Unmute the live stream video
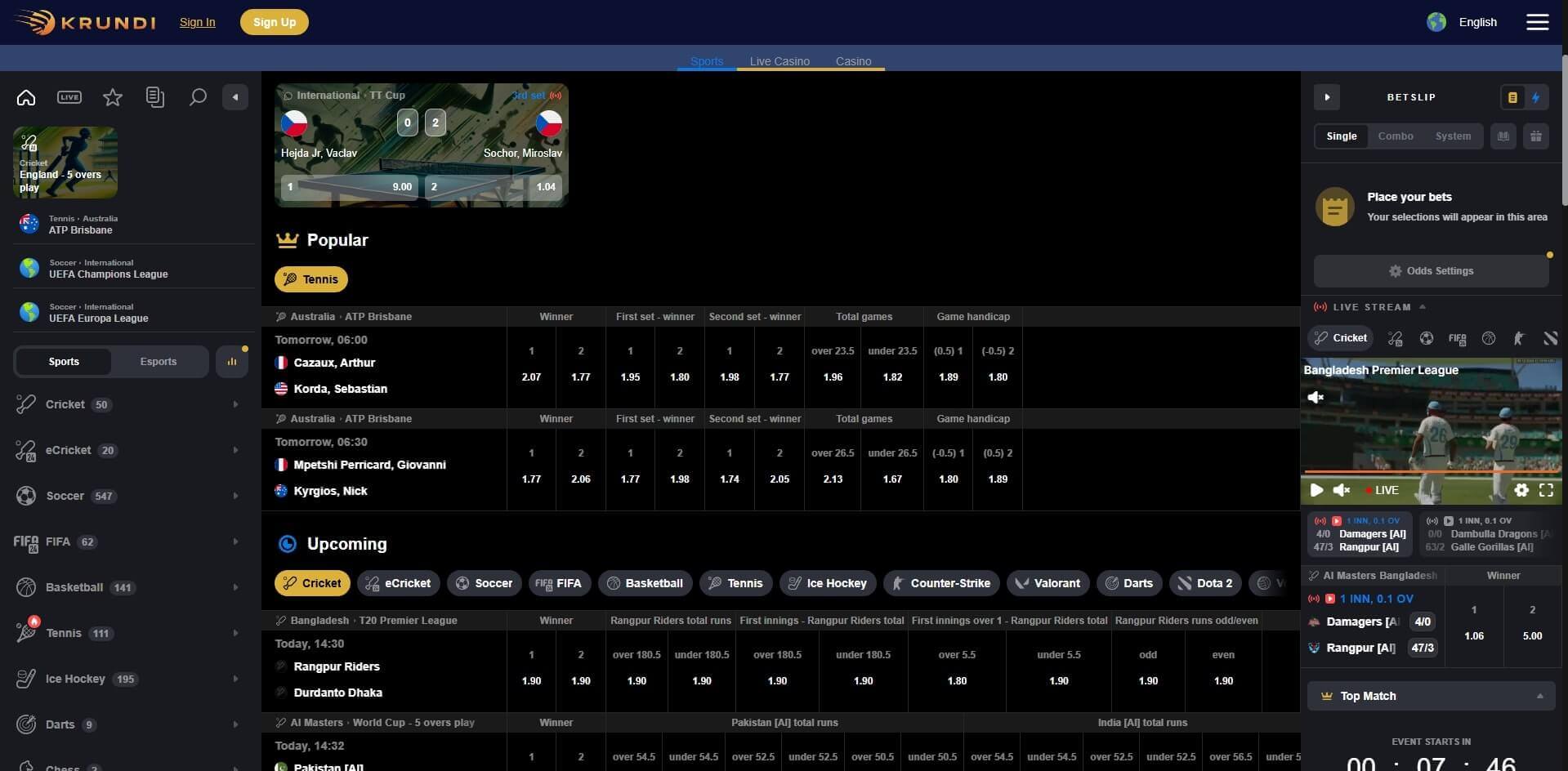This screenshot has height=771, width=1568. (x=1341, y=490)
